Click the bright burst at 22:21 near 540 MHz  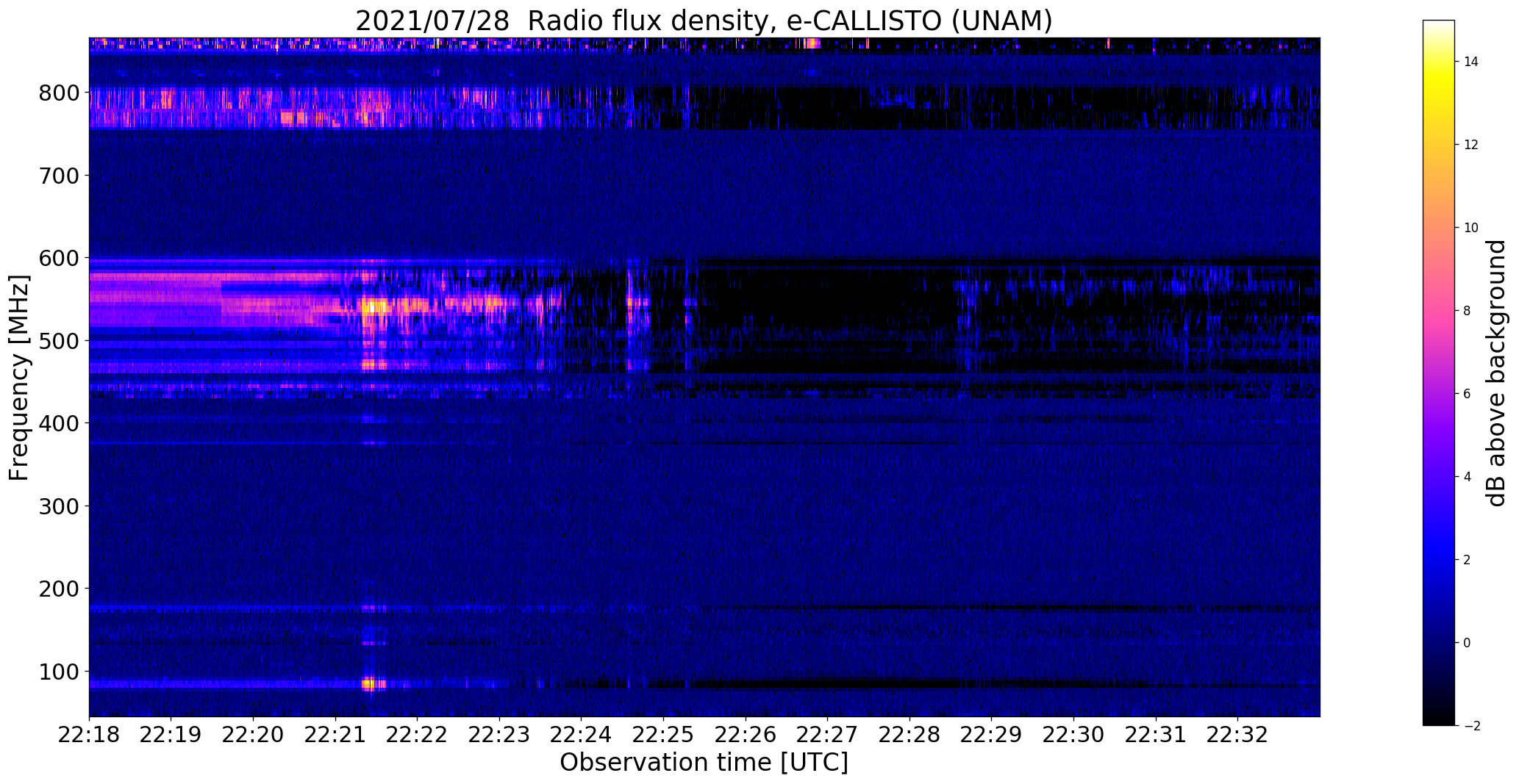click(x=375, y=307)
